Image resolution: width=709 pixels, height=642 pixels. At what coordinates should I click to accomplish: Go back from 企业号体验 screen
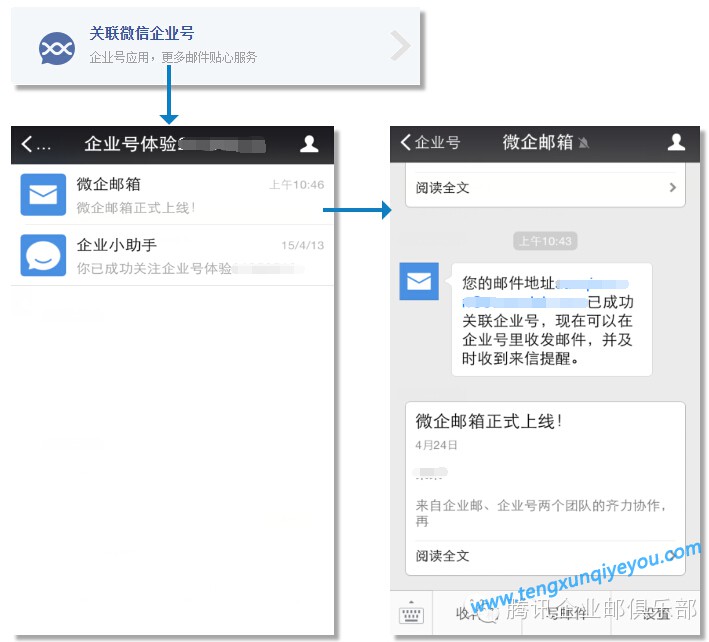(35, 145)
